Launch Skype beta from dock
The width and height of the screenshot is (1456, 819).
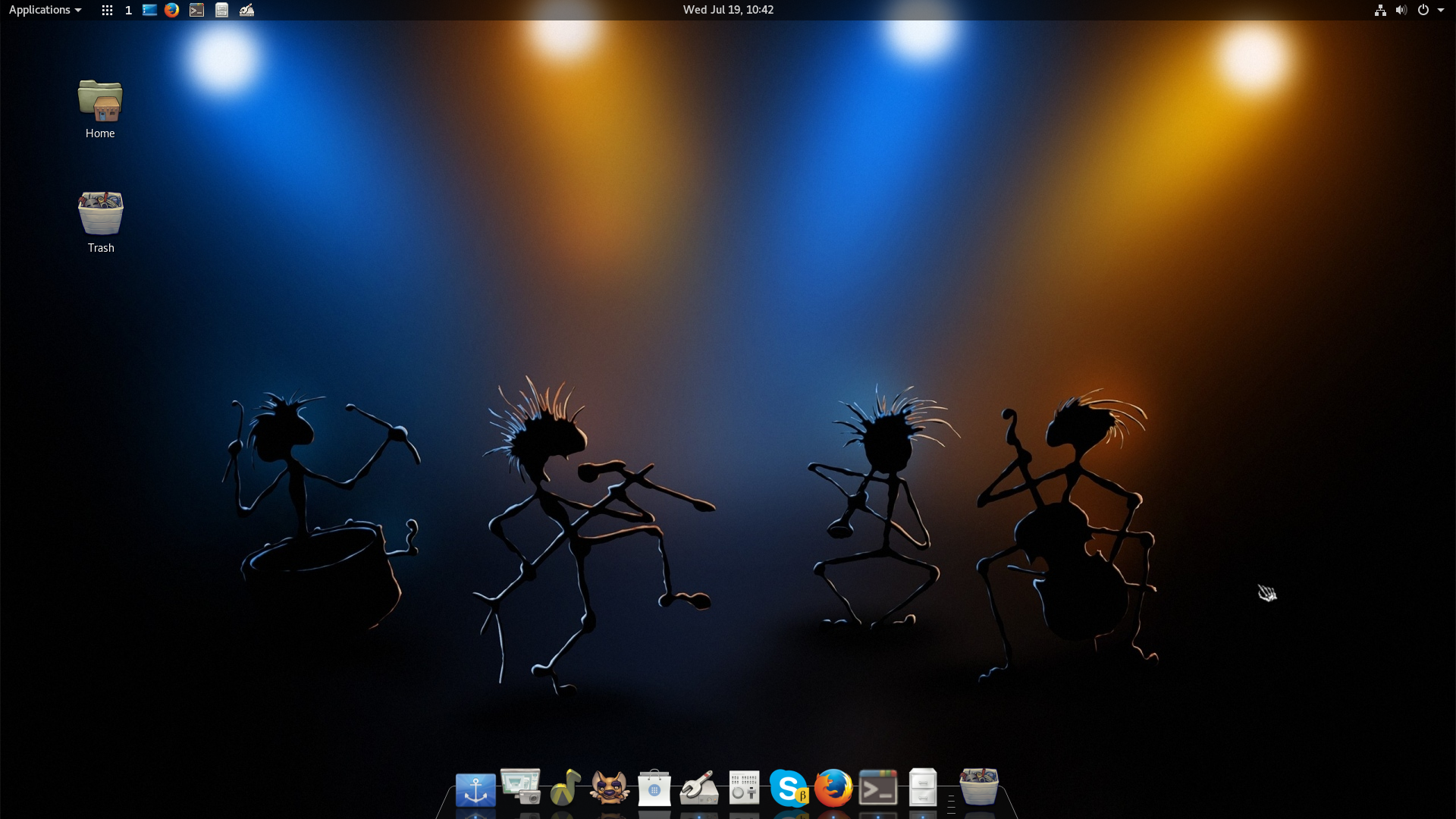pyautogui.click(x=789, y=789)
